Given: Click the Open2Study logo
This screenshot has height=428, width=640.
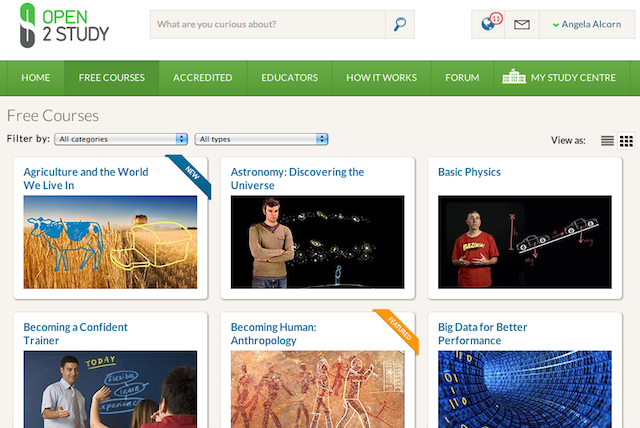Looking at the screenshot, I should [64, 25].
